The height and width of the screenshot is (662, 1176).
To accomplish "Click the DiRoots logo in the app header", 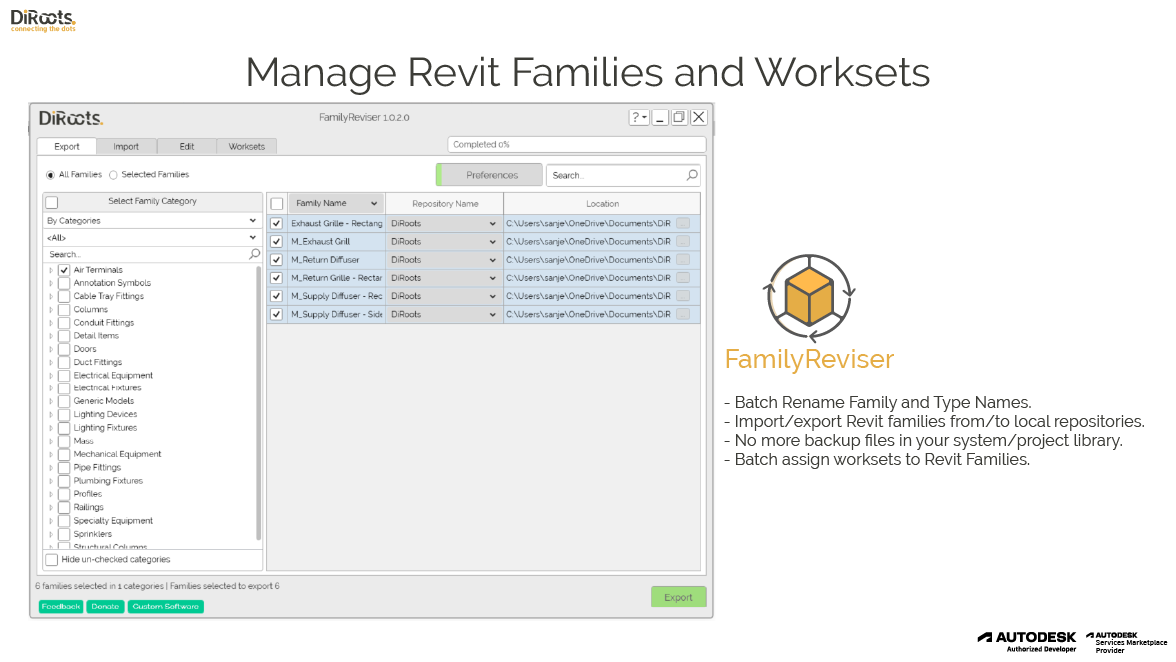I will coord(70,118).
